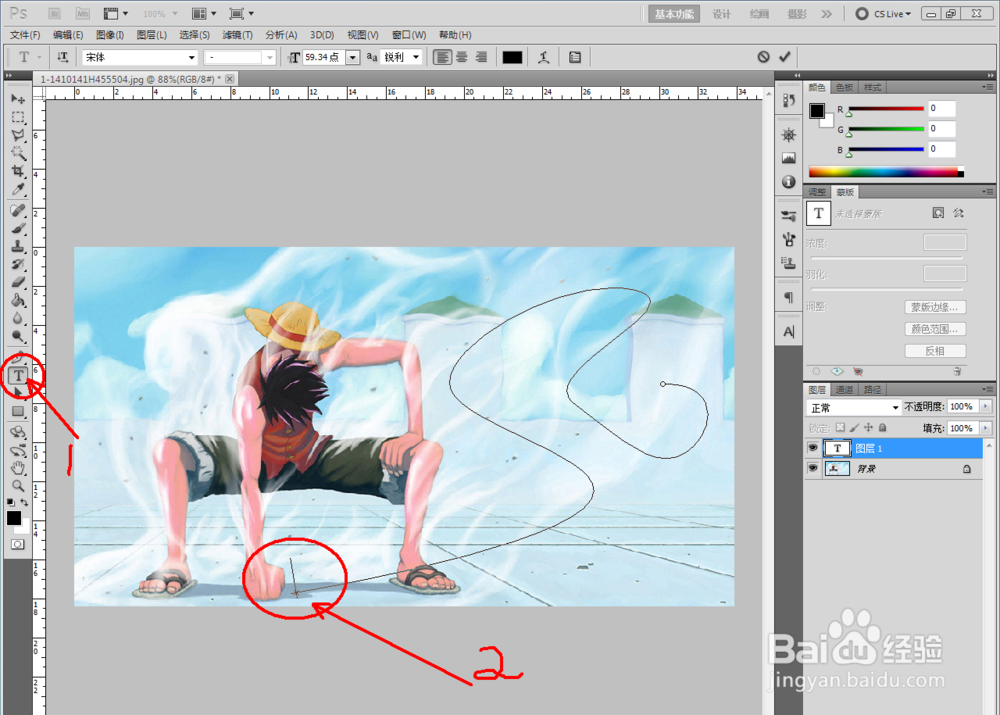Open the fill 填充 slider arrow
Image resolution: width=1000 pixels, height=715 pixels.
986,428
